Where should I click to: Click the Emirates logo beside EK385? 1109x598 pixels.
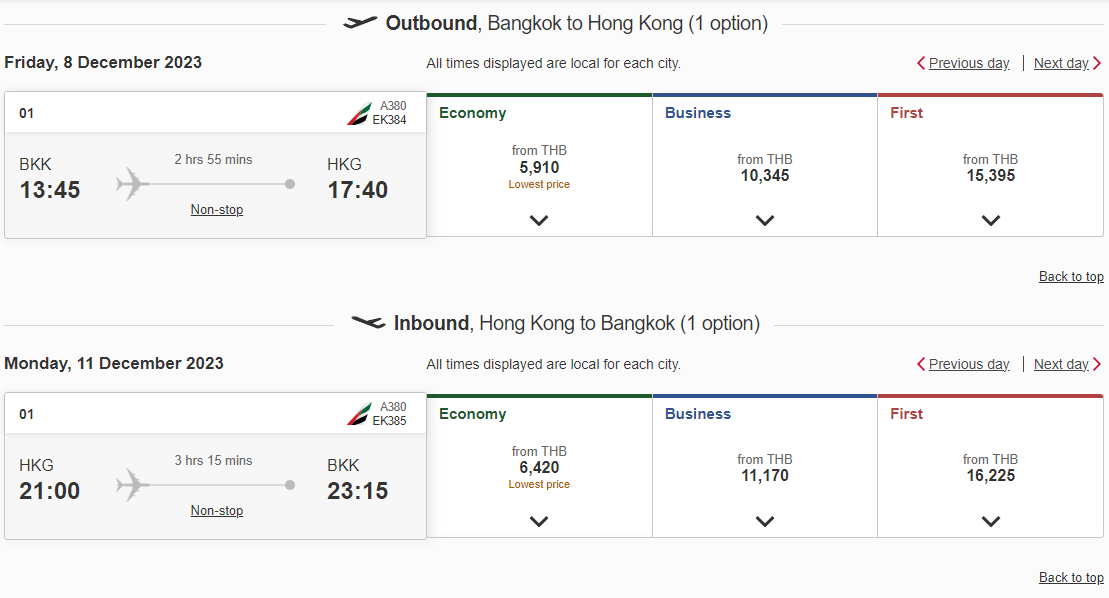359,414
